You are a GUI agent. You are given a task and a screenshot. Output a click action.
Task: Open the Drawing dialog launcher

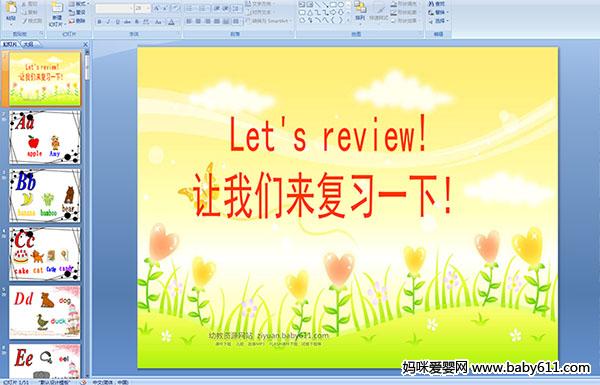click(x=421, y=34)
